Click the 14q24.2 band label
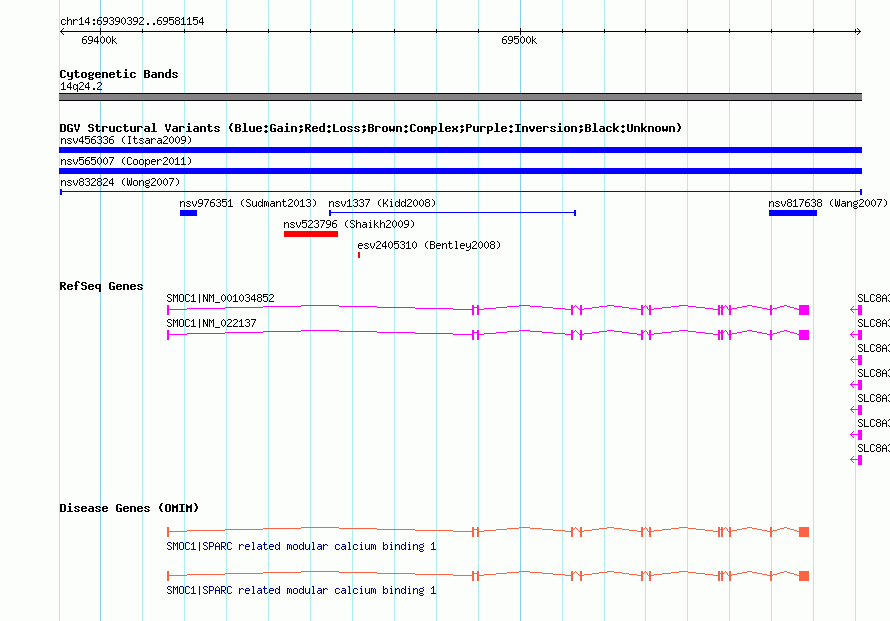The image size is (890, 621). [81, 86]
